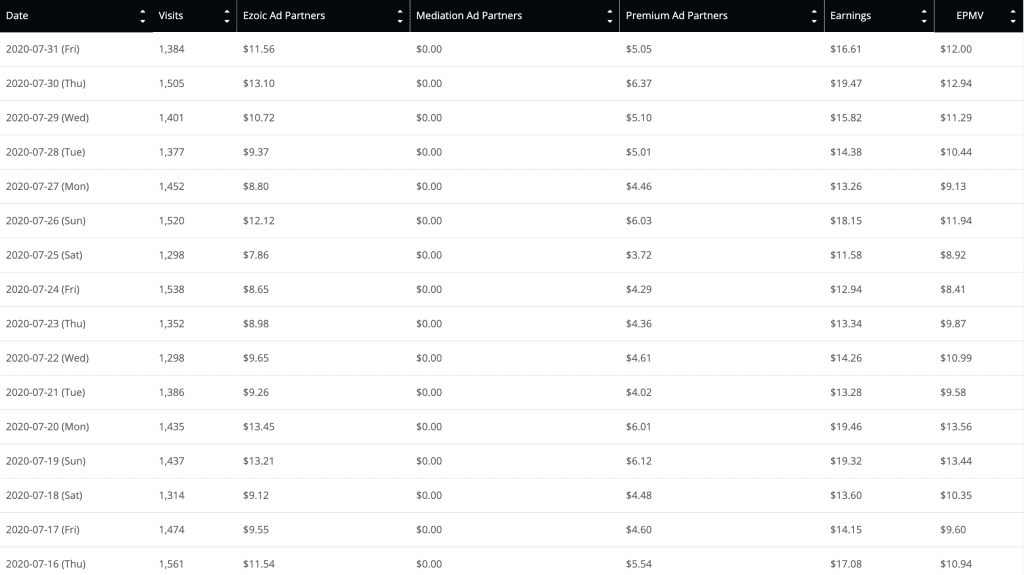
Task: Toggle the Ezoic Ad Partners sort arrows
Action: pos(400,16)
